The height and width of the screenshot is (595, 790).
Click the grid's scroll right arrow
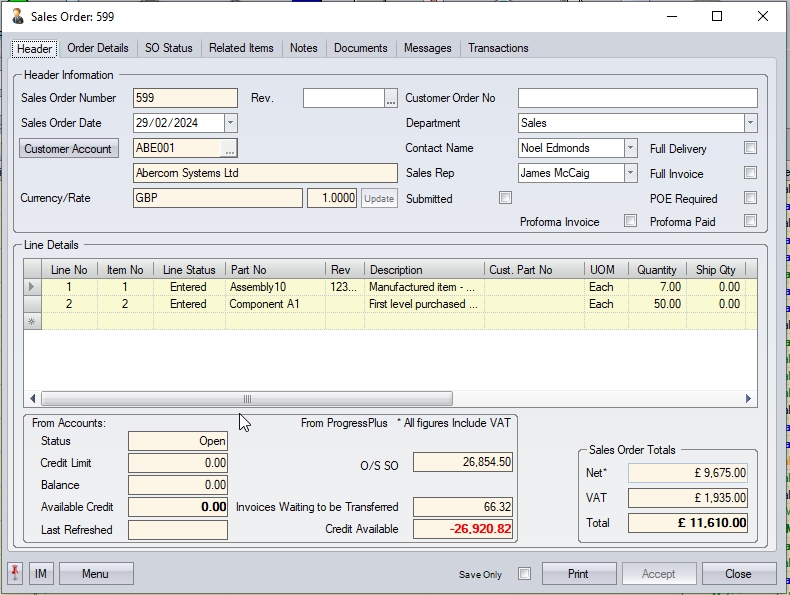(x=748, y=398)
